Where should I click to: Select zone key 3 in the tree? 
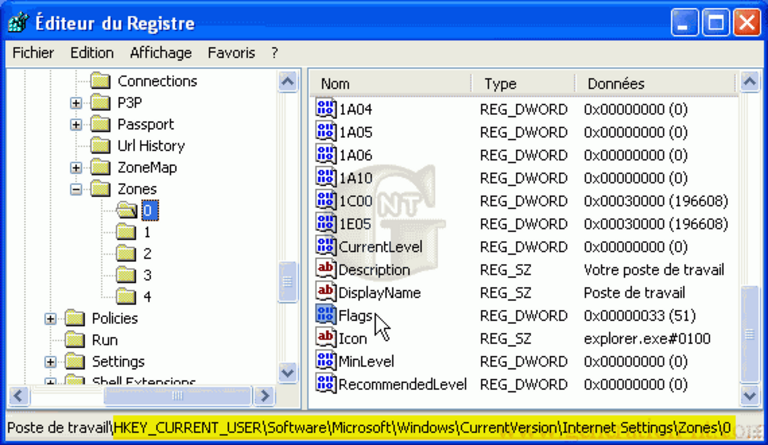[x=147, y=275]
